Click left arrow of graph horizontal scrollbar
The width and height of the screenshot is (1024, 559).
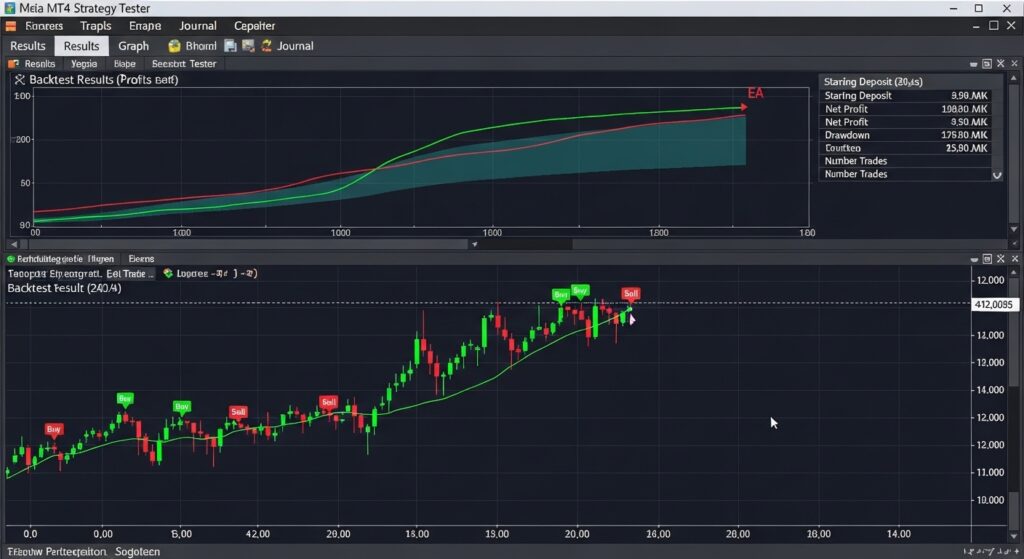click(14, 244)
